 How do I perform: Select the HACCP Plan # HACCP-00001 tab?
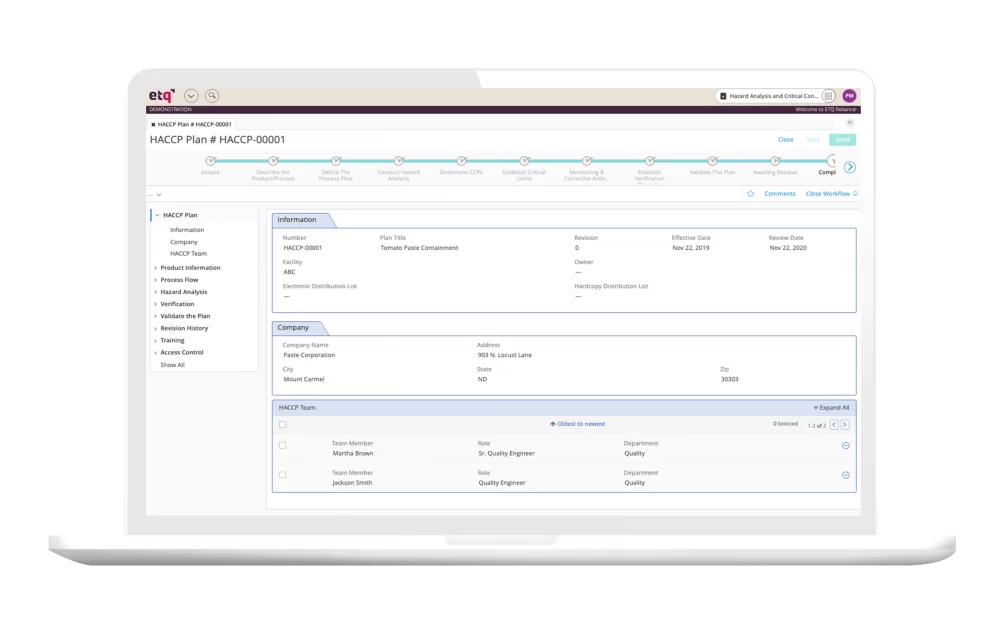pyautogui.click(x=194, y=125)
